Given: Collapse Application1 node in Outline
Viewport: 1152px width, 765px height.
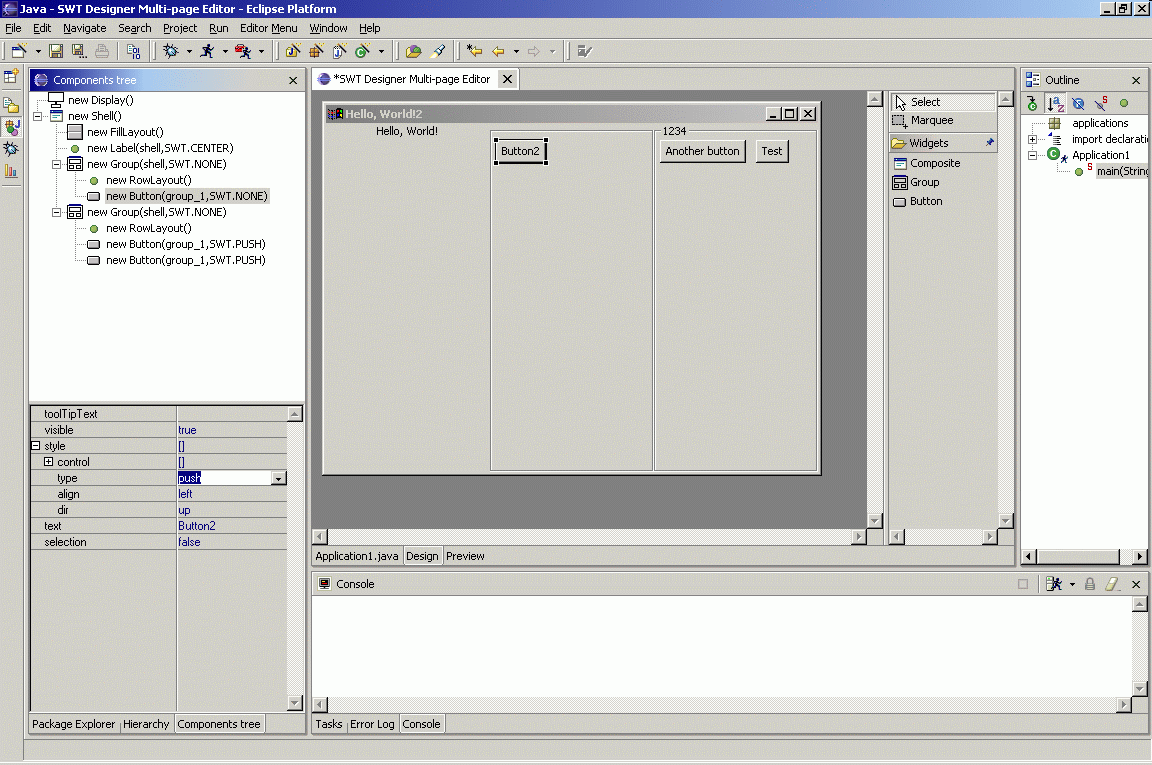Looking at the screenshot, I should pos(1032,155).
